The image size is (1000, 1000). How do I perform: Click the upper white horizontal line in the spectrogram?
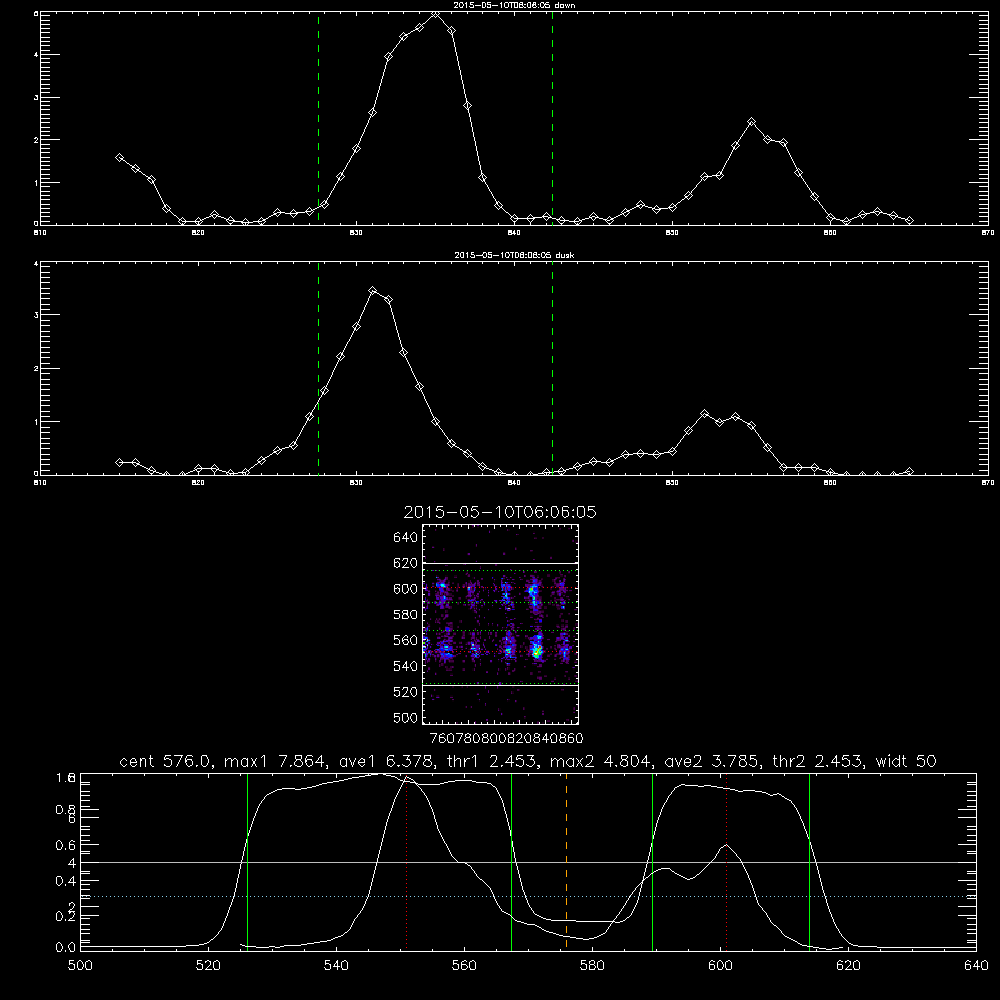click(500, 563)
